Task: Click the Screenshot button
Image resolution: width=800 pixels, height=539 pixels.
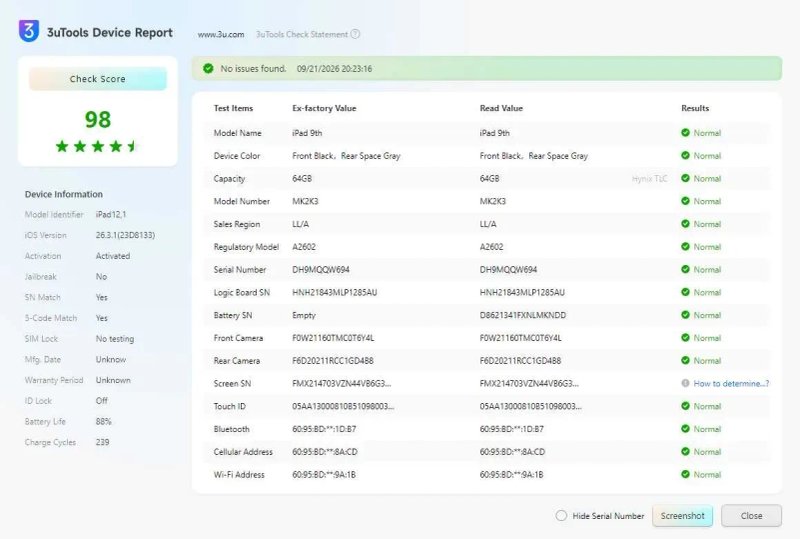Action: point(682,516)
